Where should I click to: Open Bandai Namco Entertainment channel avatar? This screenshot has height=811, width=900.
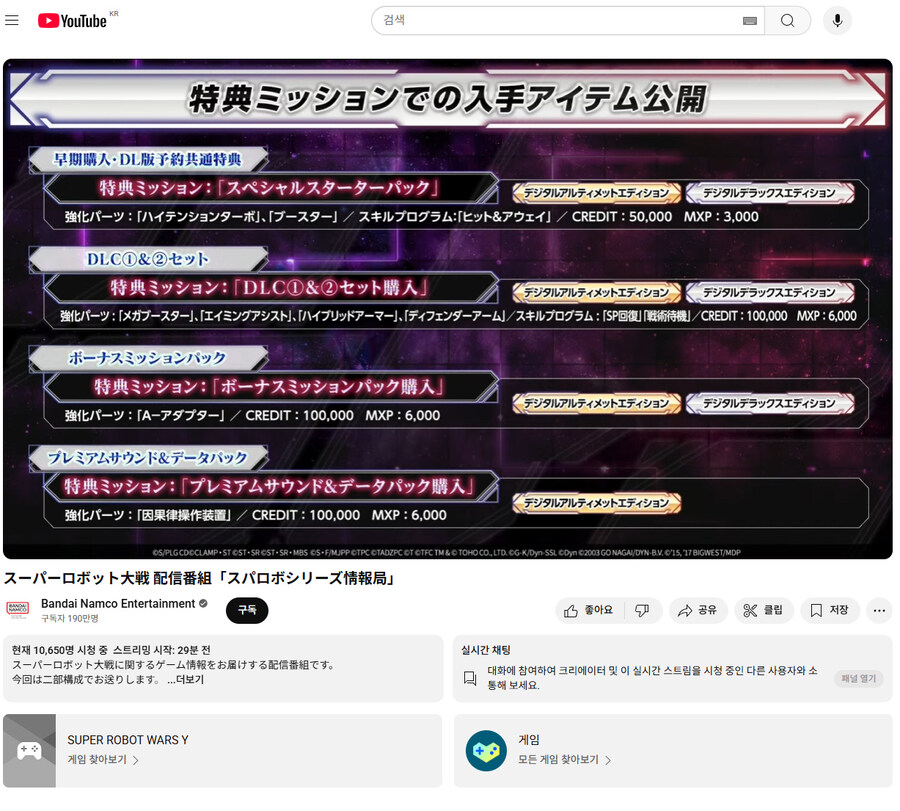[17, 610]
